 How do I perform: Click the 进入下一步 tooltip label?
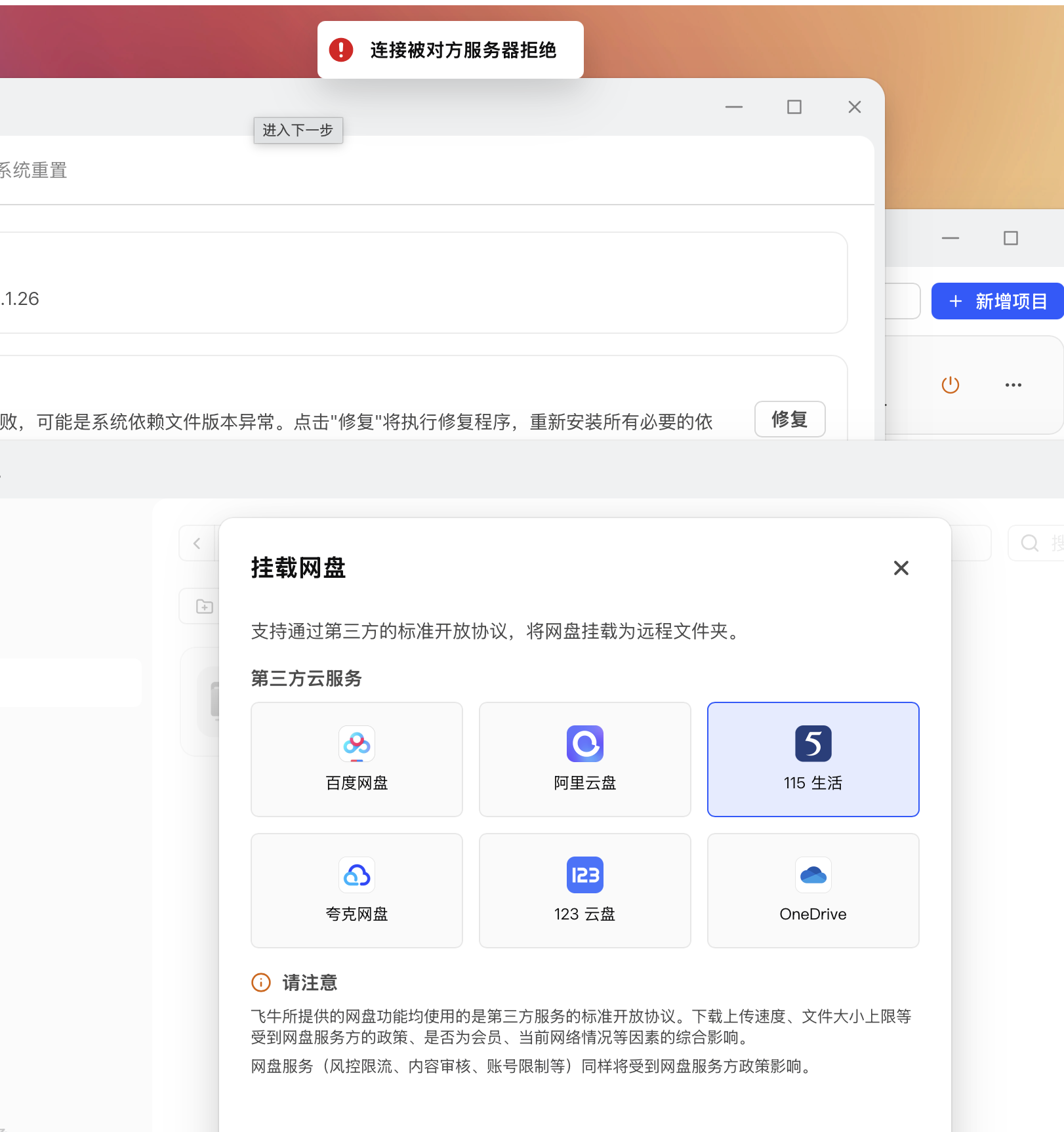298,130
